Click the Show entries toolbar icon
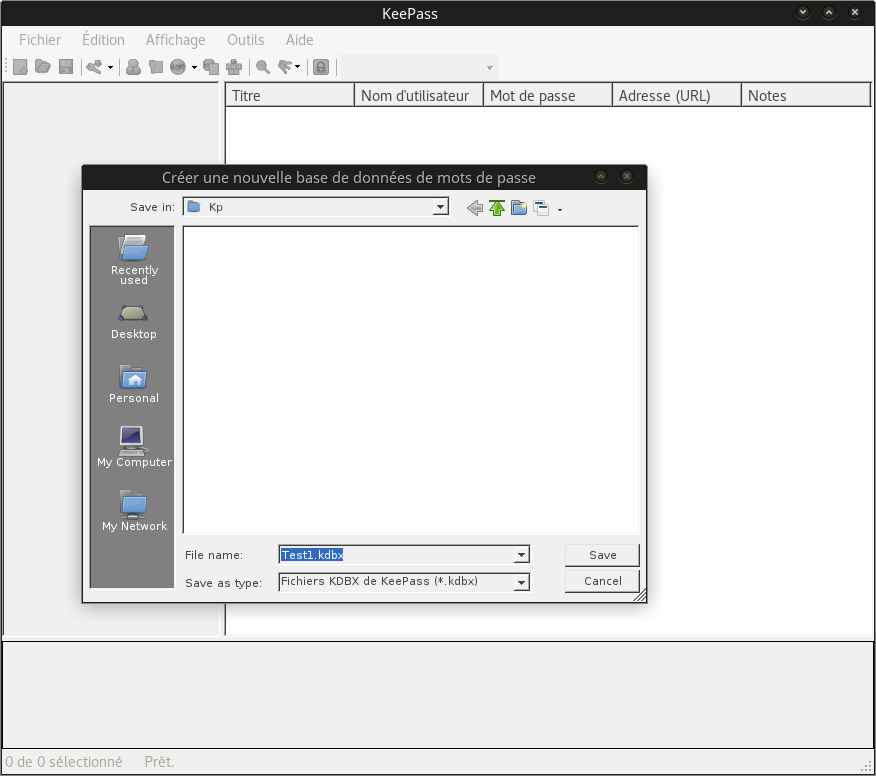The image size is (876, 776). click(285, 67)
